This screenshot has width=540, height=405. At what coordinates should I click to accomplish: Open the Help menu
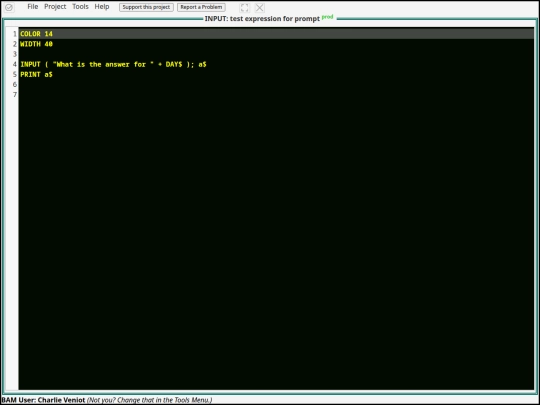[x=102, y=7]
